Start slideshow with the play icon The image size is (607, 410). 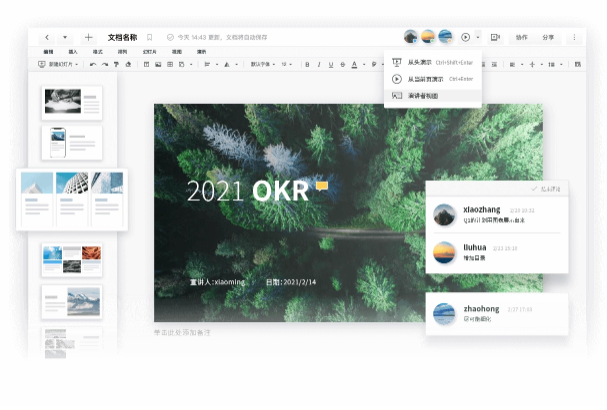[465, 37]
